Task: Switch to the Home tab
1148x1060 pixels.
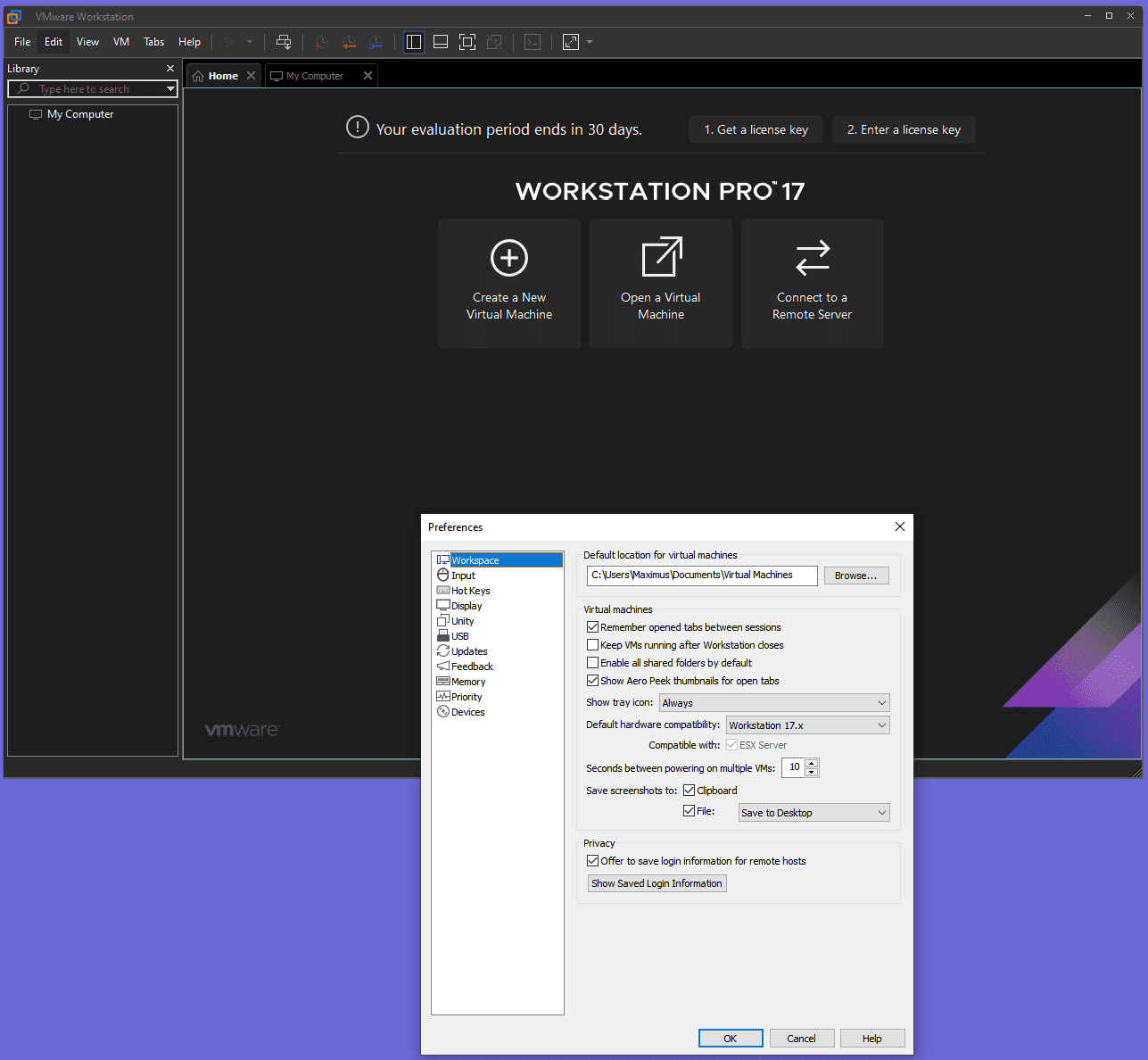Action: click(x=223, y=76)
